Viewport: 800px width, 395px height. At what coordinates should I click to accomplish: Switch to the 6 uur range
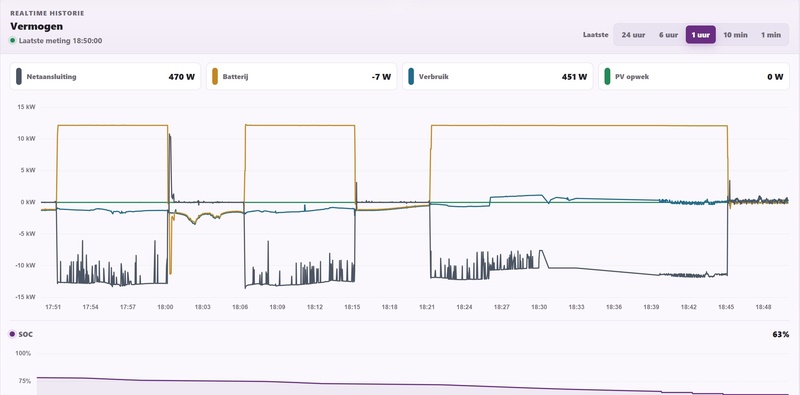coord(668,35)
